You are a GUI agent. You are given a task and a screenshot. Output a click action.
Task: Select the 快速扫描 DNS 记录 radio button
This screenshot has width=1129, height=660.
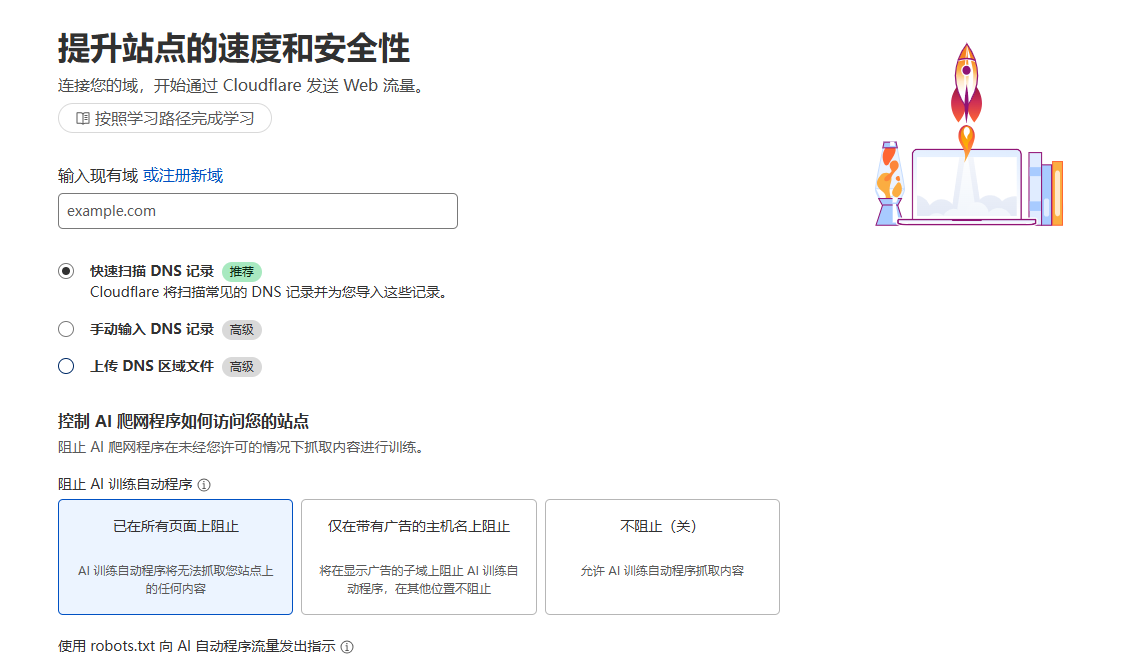point(66,271)
